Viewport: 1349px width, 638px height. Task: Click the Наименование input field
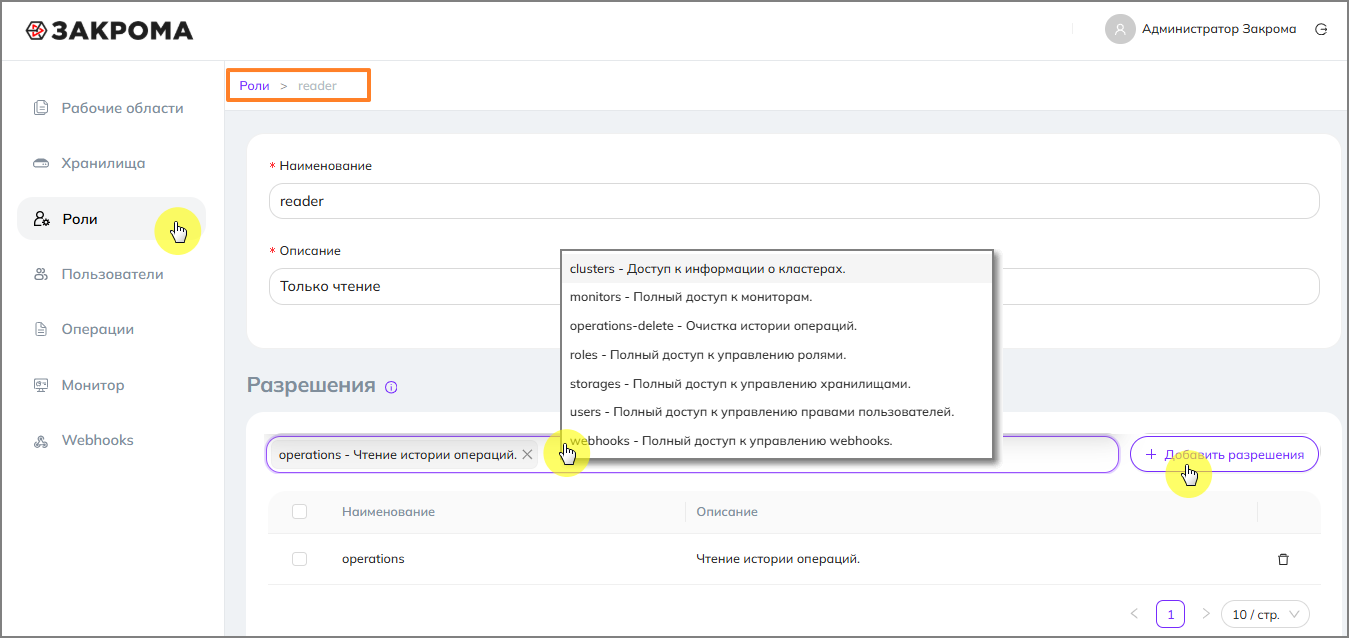[794, 201]
